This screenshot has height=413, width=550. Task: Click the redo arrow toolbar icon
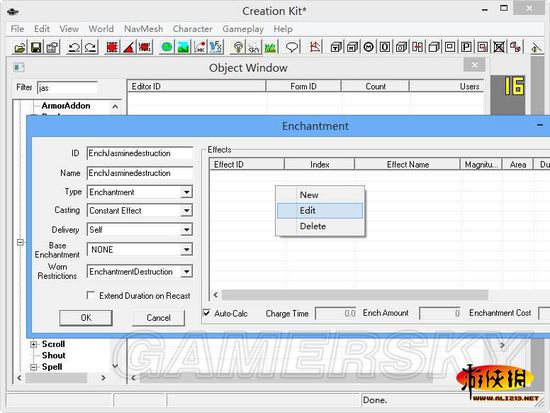[90, 47]
